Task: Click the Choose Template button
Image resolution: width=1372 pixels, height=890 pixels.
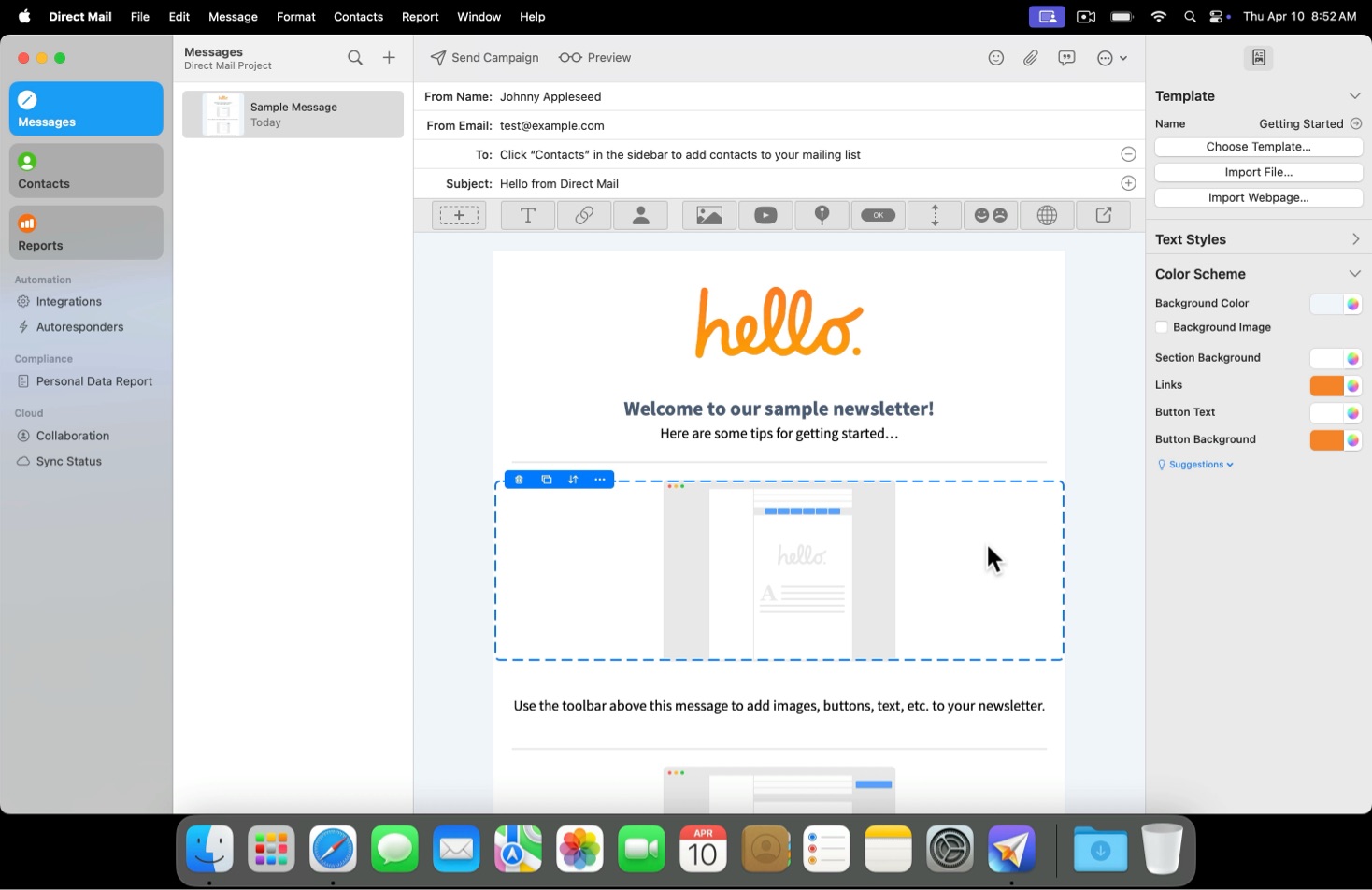Action: (x=1258, y=147)
